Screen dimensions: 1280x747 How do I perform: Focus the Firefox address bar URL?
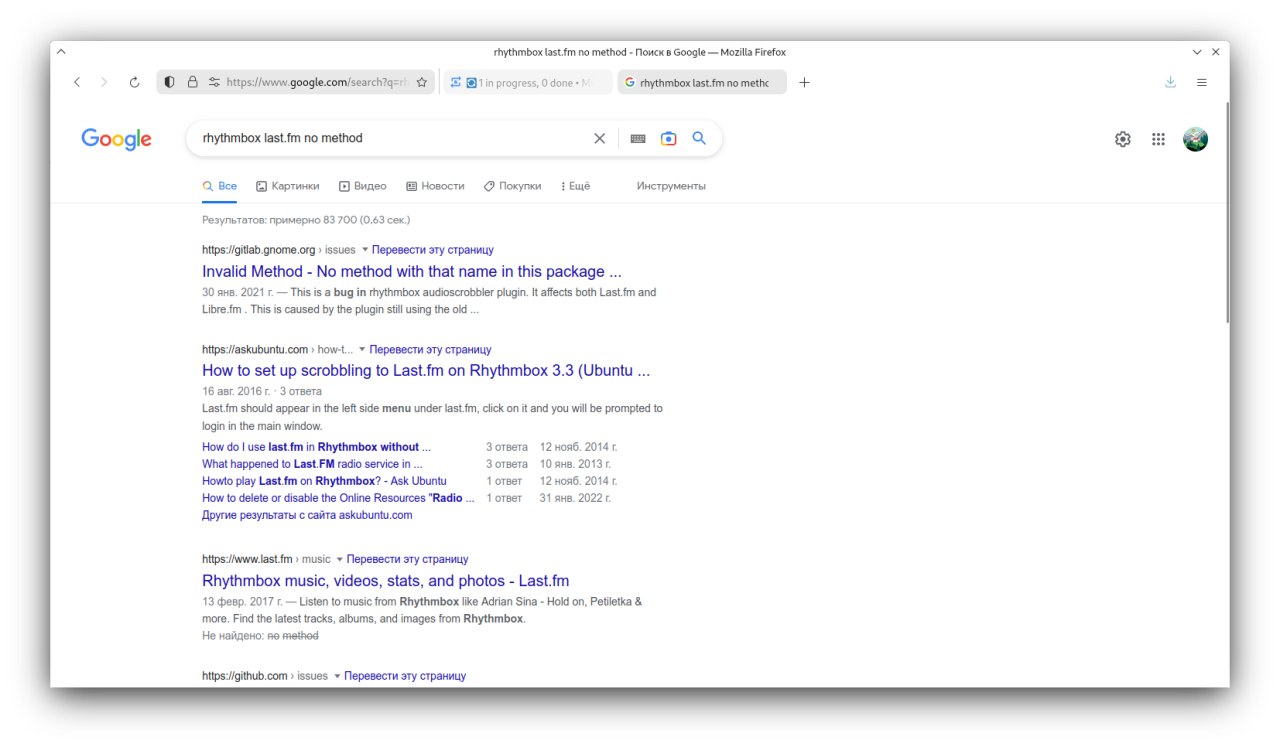pyautogui.click(x=317, y=83)
